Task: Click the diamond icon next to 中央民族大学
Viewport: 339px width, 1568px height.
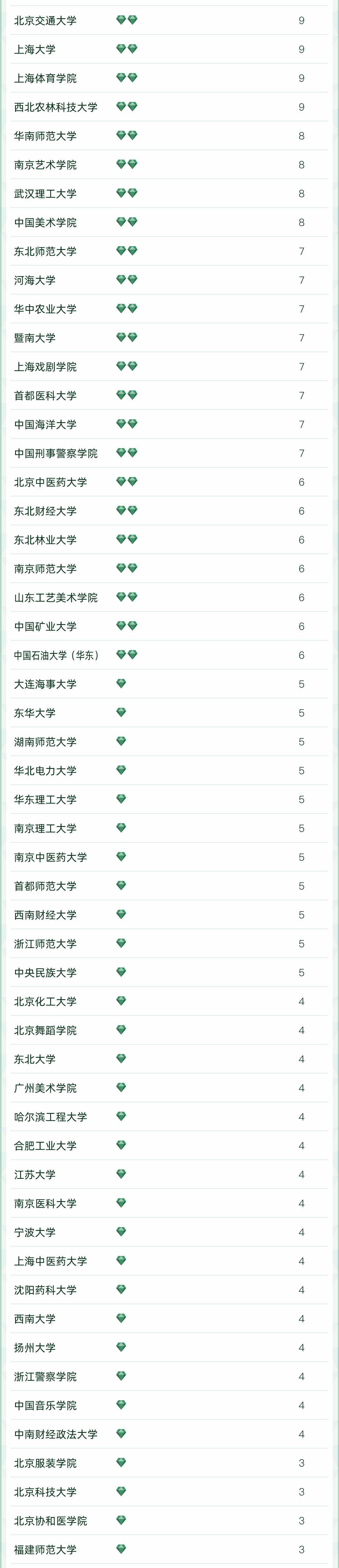Action: coord(121,972)
